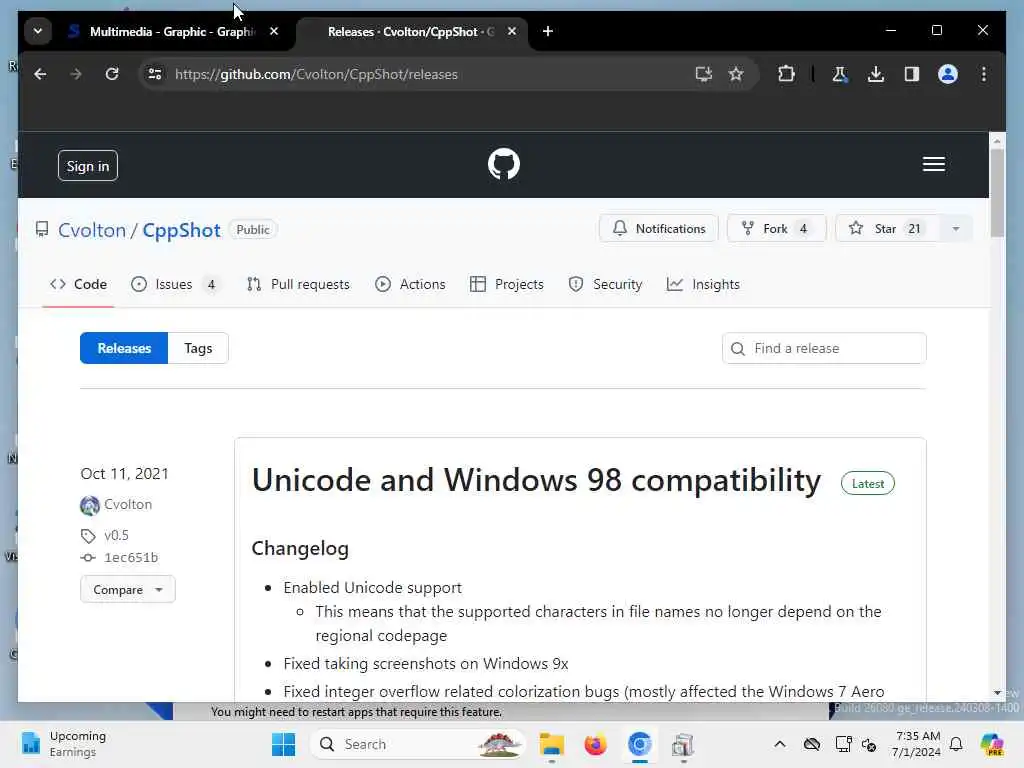Open the Cvolton author link under release date
1024x768 pixels.
(128, 504)
